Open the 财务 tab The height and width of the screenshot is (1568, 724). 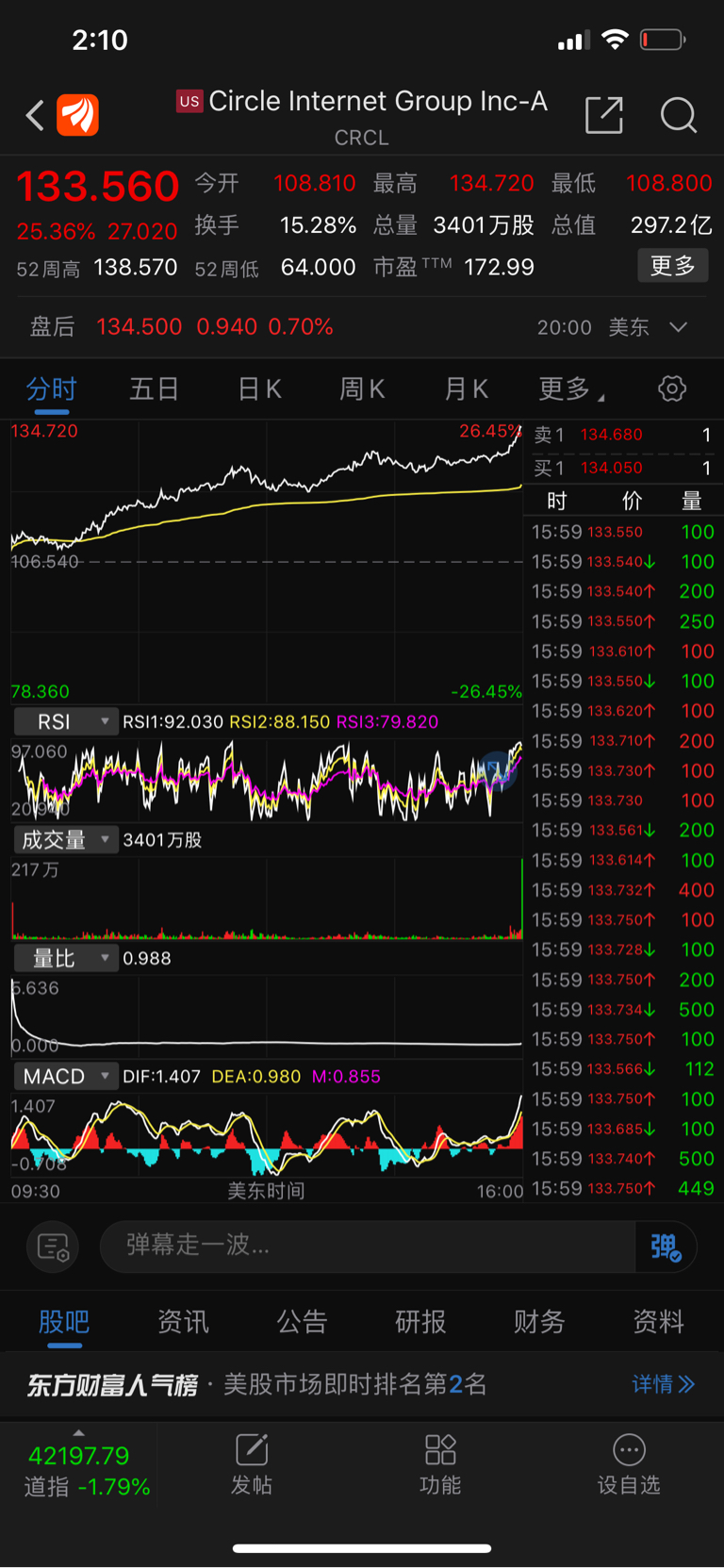(539, 1322)
